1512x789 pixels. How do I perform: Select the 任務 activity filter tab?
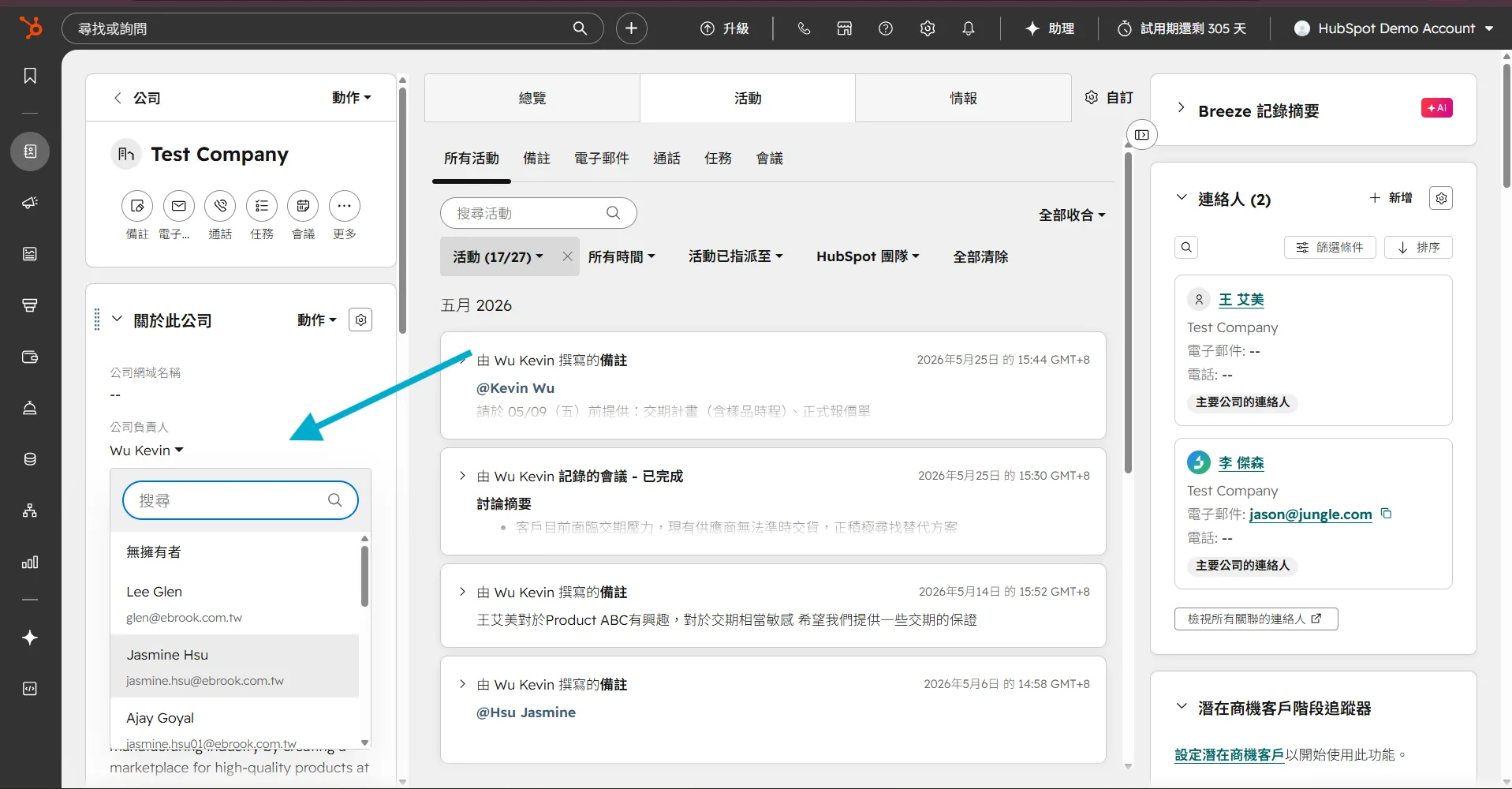[718, 159]
